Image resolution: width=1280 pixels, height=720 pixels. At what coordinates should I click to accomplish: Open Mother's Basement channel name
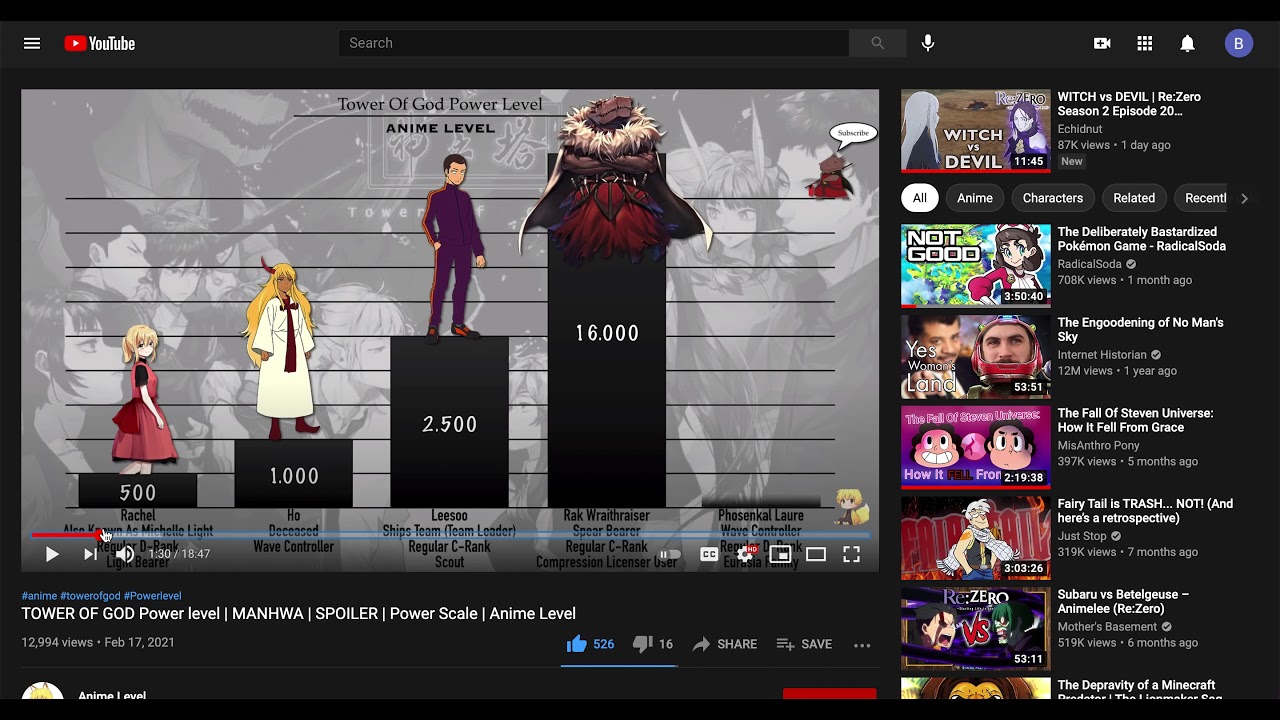tap(1107, 627)
